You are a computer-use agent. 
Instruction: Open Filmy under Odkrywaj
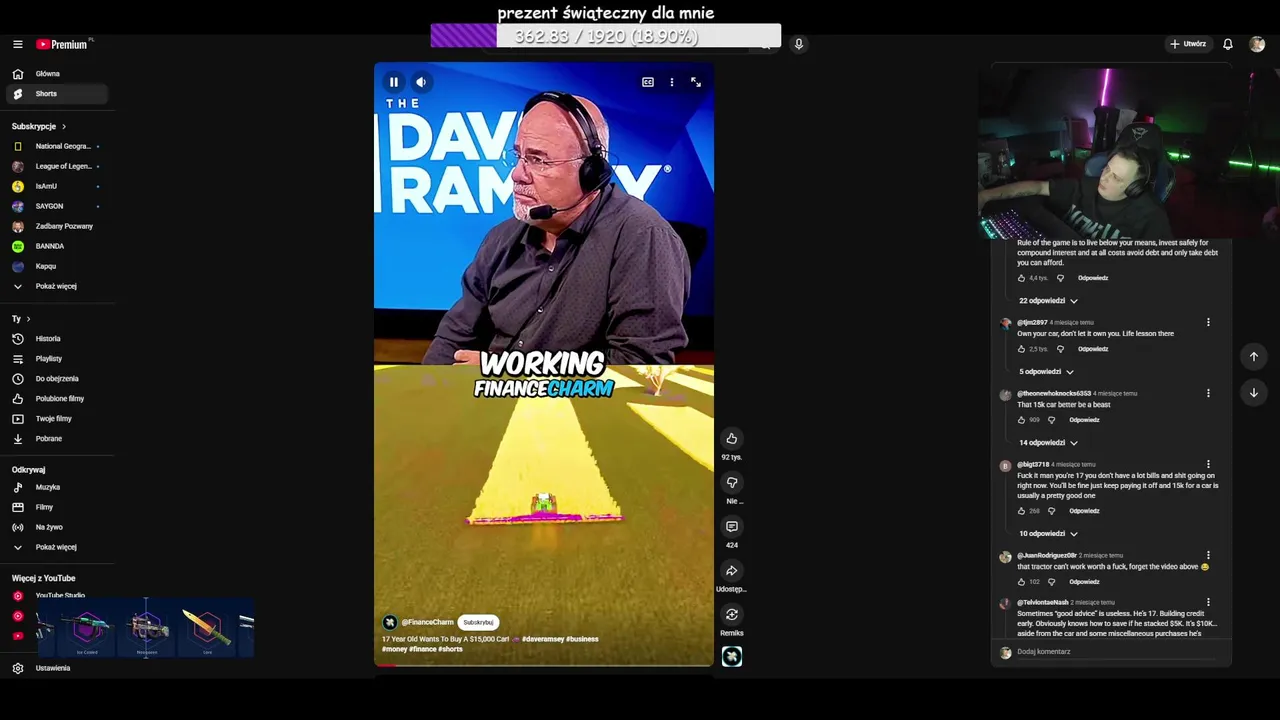click(58, 507)
